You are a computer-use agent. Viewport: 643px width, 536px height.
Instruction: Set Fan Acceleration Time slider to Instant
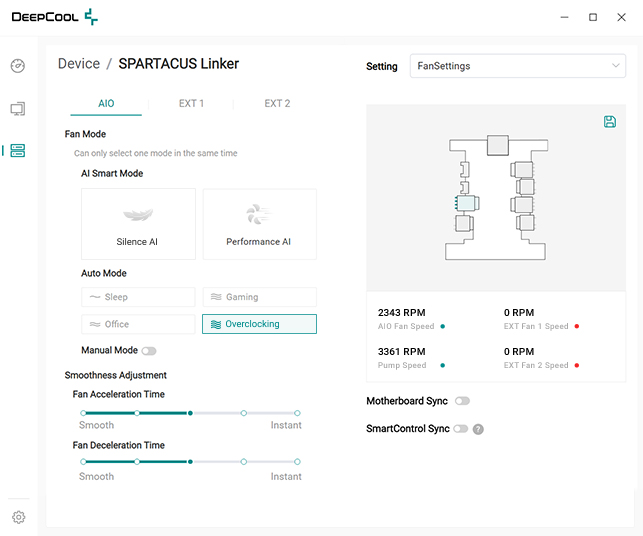297,412
